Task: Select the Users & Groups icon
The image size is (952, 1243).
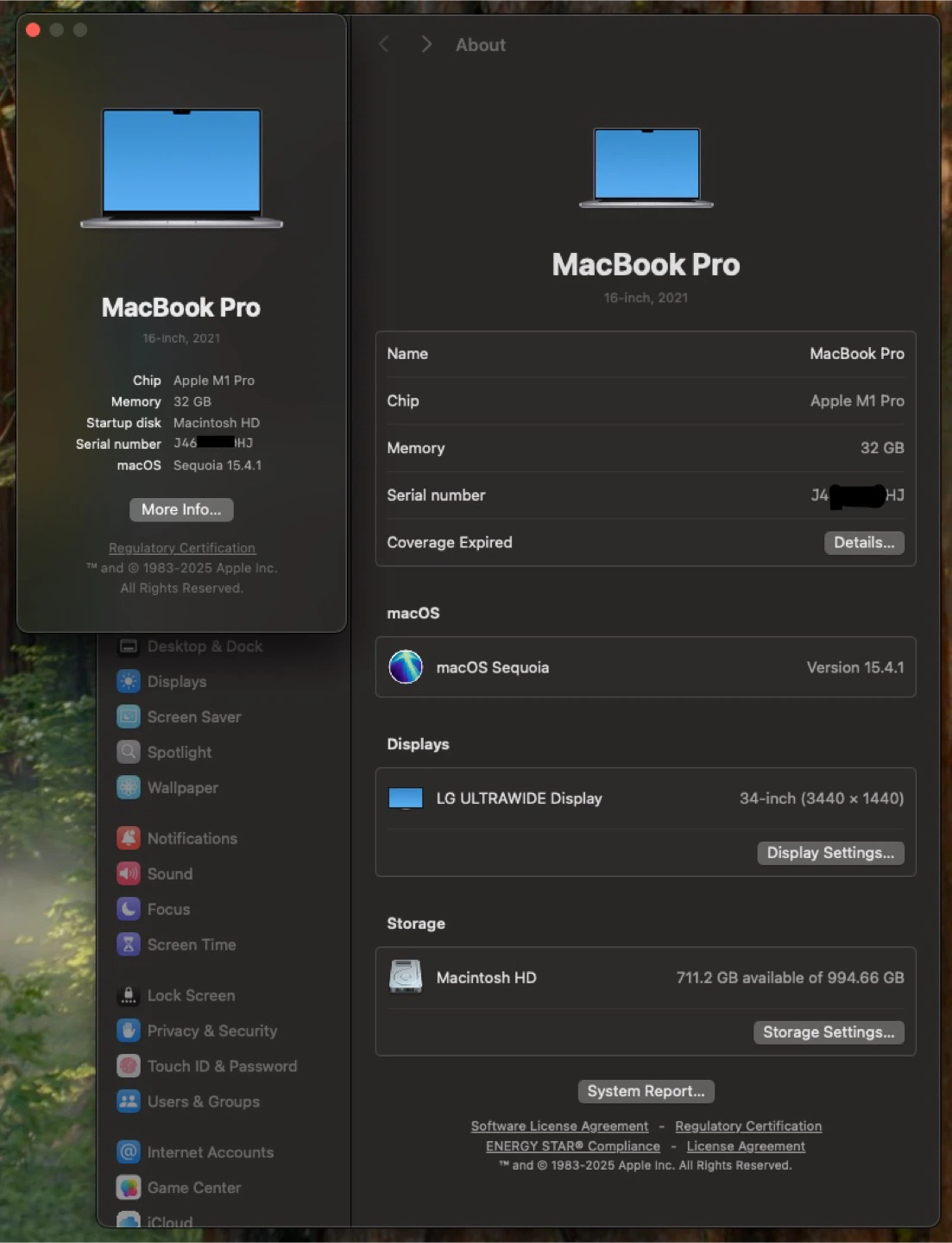Action: point(129,1101)
